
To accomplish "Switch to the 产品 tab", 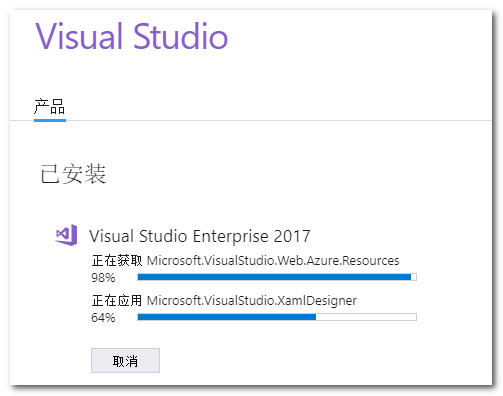I will click(x=50, y=107).
